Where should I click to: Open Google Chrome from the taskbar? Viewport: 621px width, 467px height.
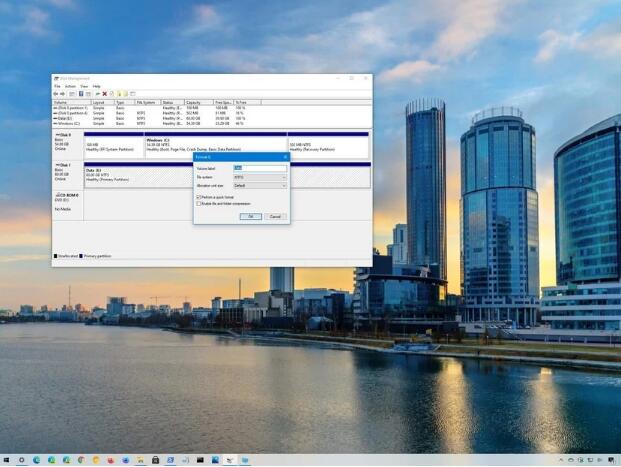coord(81,460)
